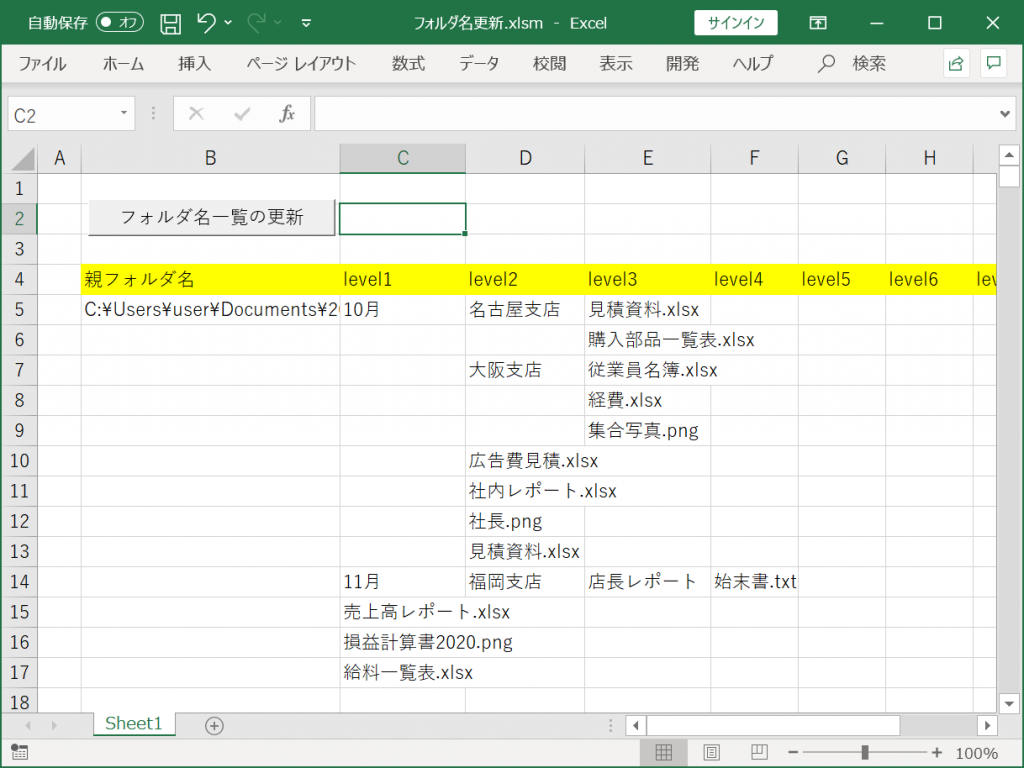This screenshot has width=1024, height=768.
Task: Select column E header
Action: coord(647,158)
